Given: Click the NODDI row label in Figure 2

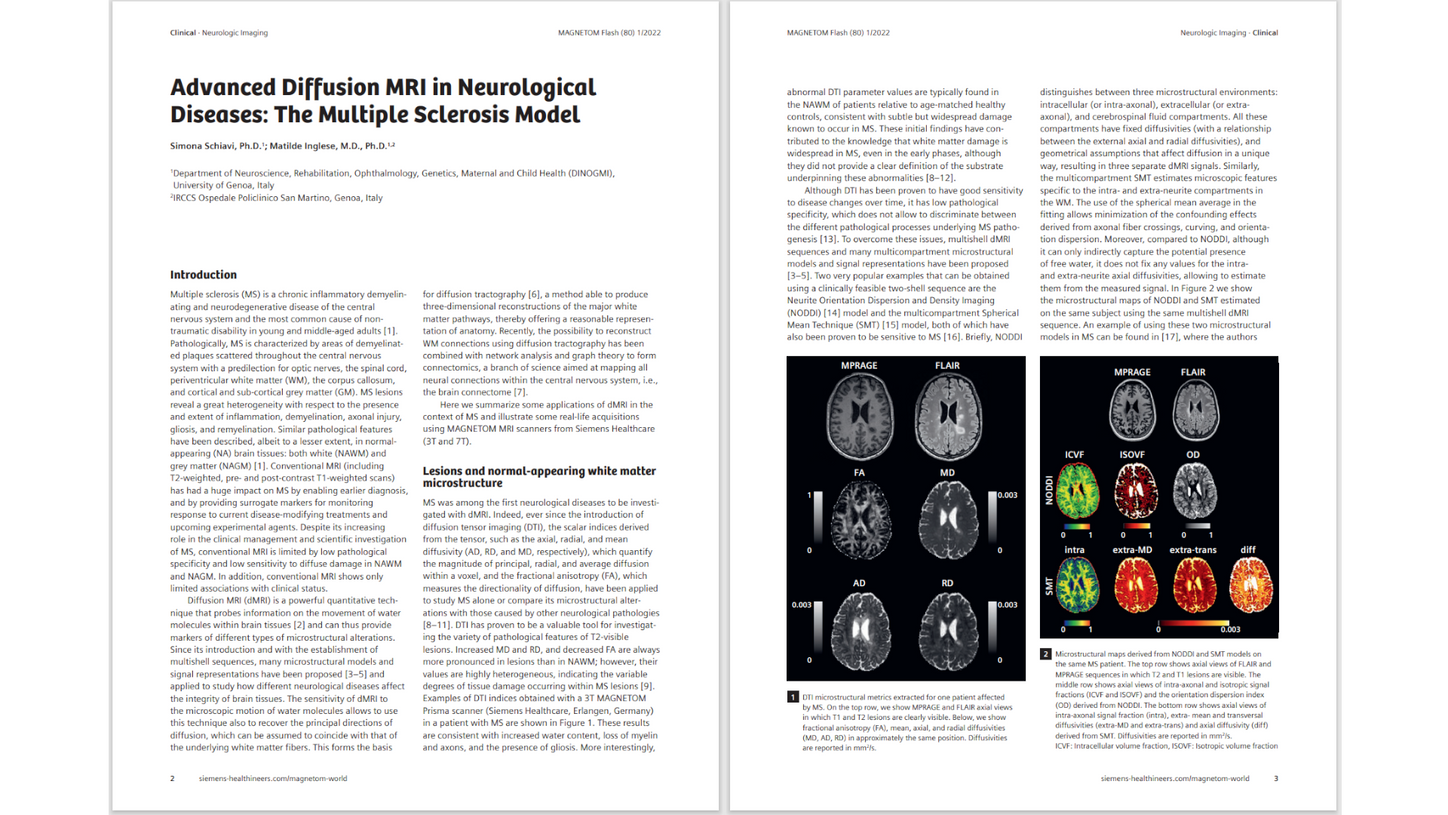Looking at the screenshot, I should tap(1050, 490).
